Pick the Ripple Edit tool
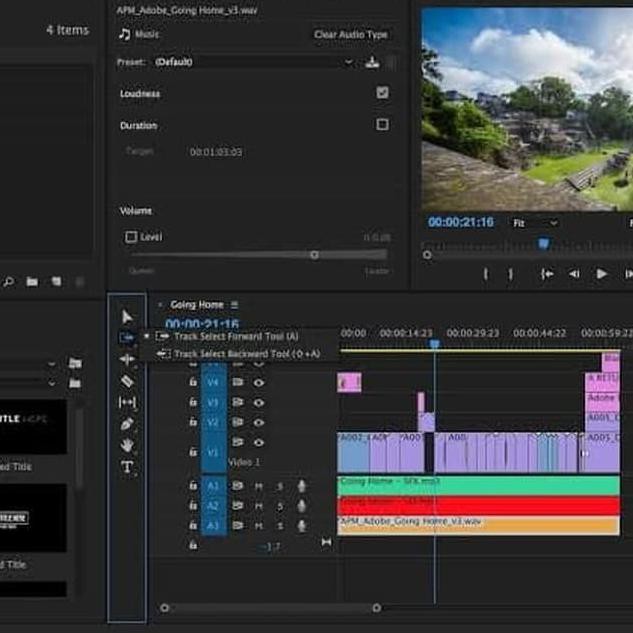 pyautogui.click(x=127, y=359)
